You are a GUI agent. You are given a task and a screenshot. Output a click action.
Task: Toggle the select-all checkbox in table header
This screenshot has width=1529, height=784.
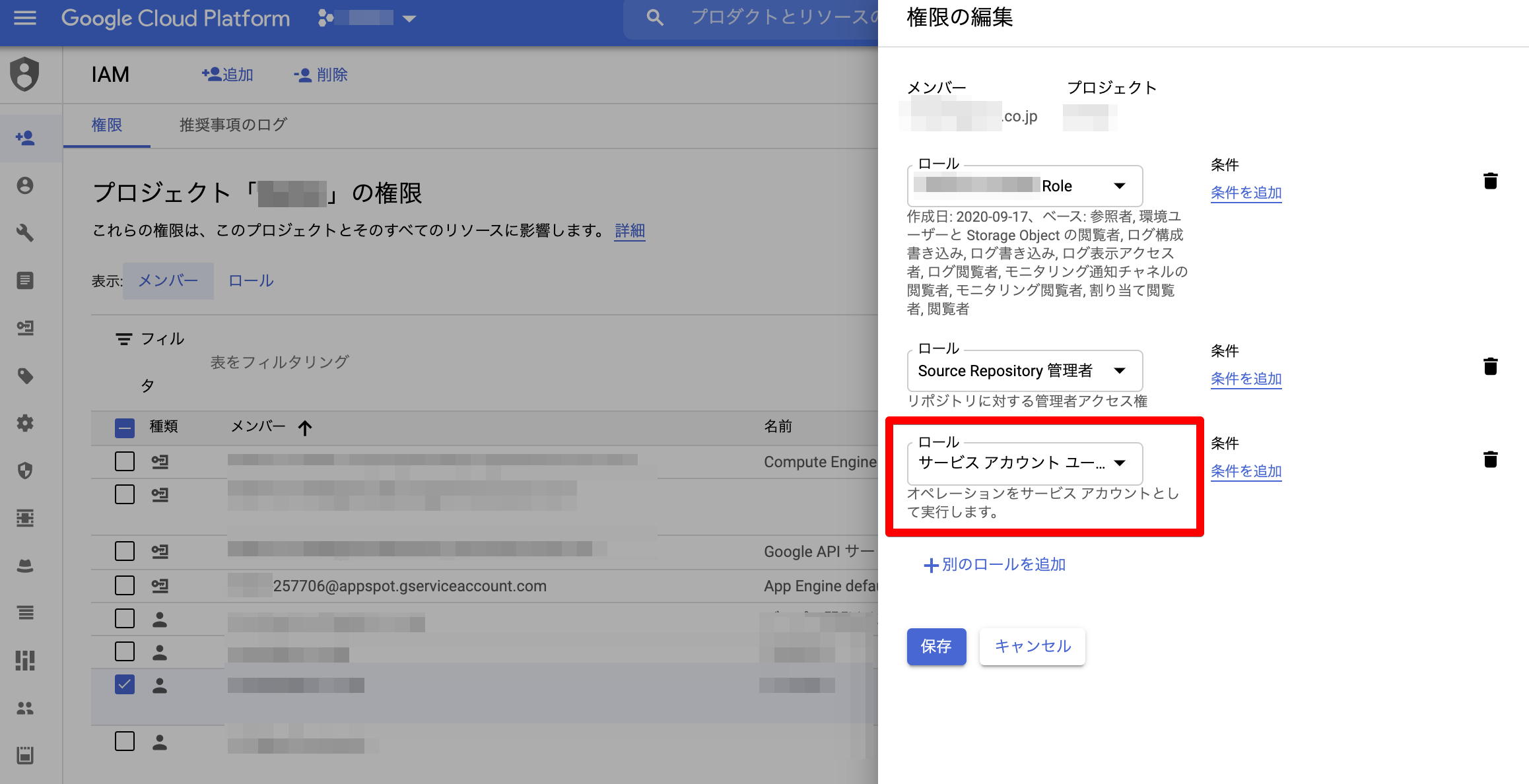click(x=125, y=428)
